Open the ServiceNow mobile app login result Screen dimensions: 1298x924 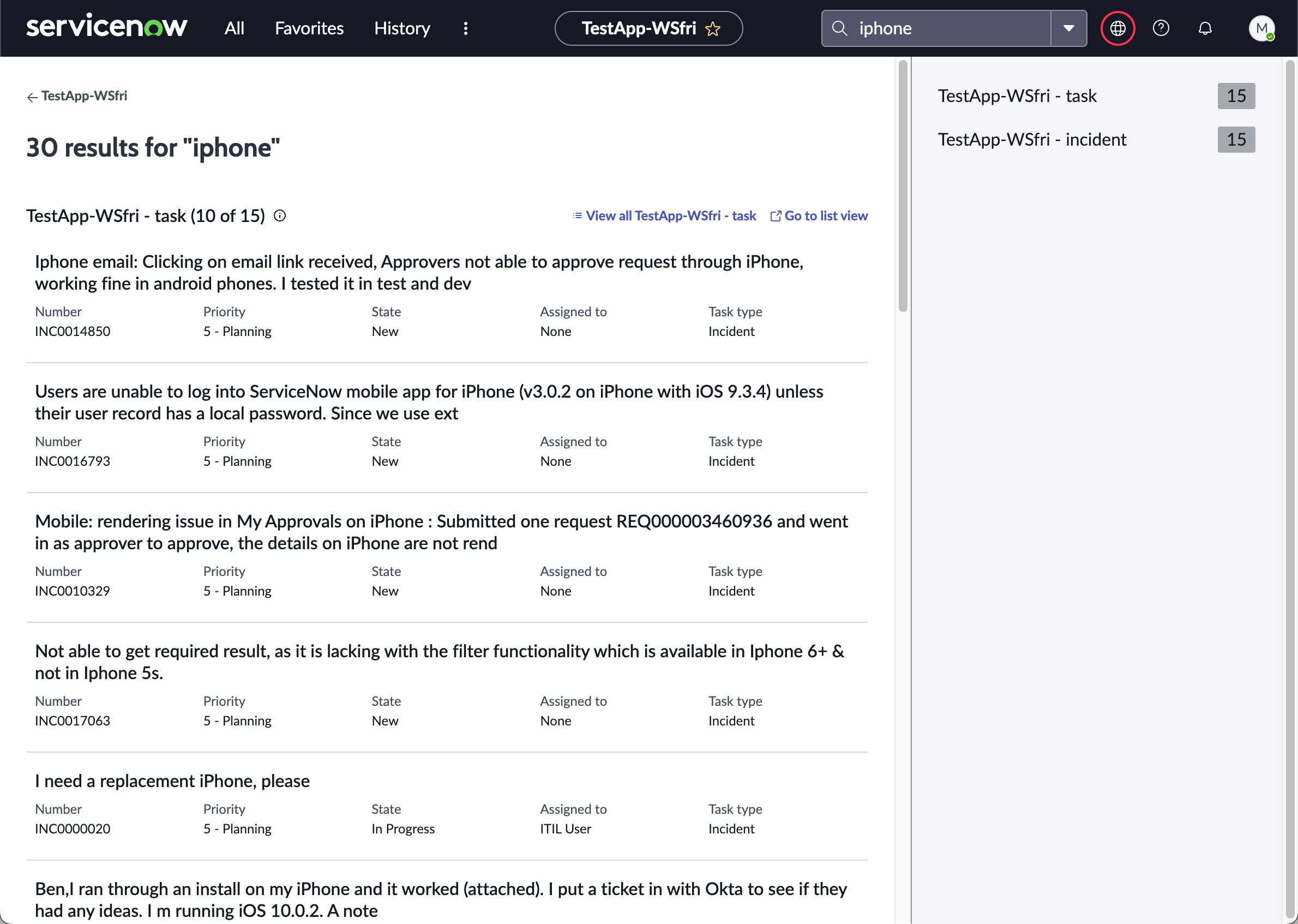(429, 402)
